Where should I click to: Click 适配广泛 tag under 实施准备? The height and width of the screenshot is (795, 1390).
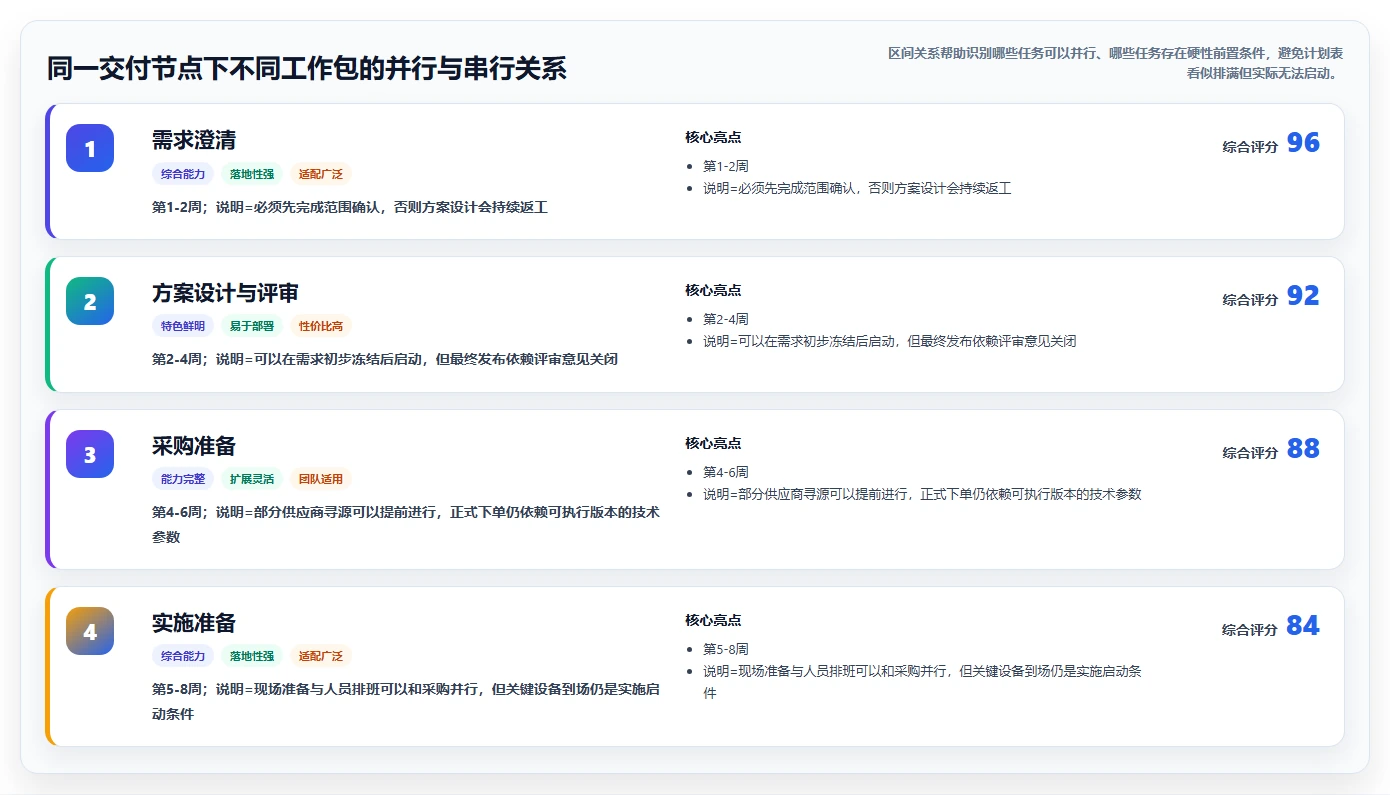321,656
